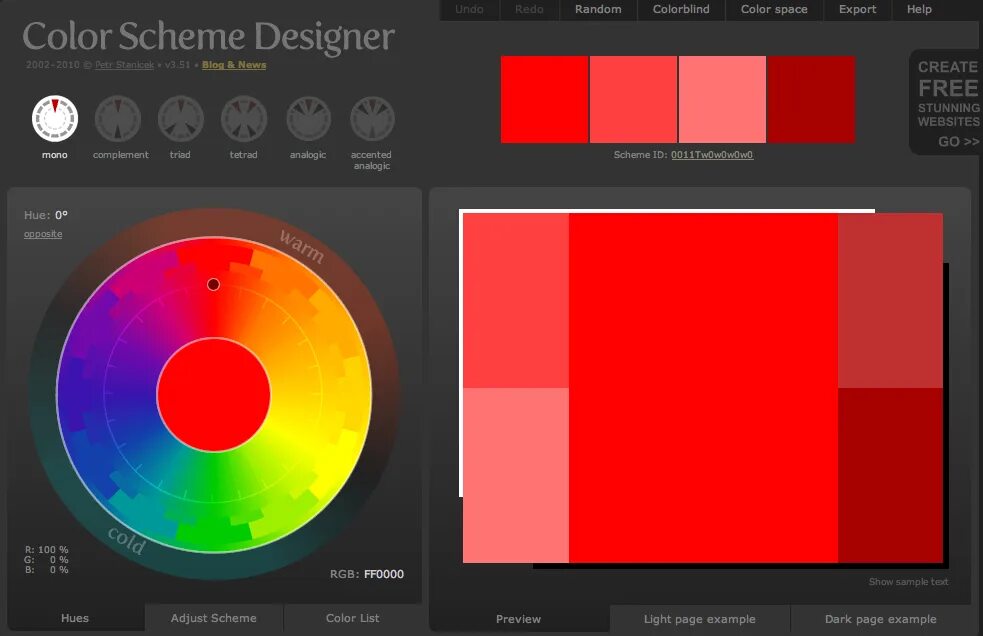
Task: Open the Export menu
Action: (857, 9)
